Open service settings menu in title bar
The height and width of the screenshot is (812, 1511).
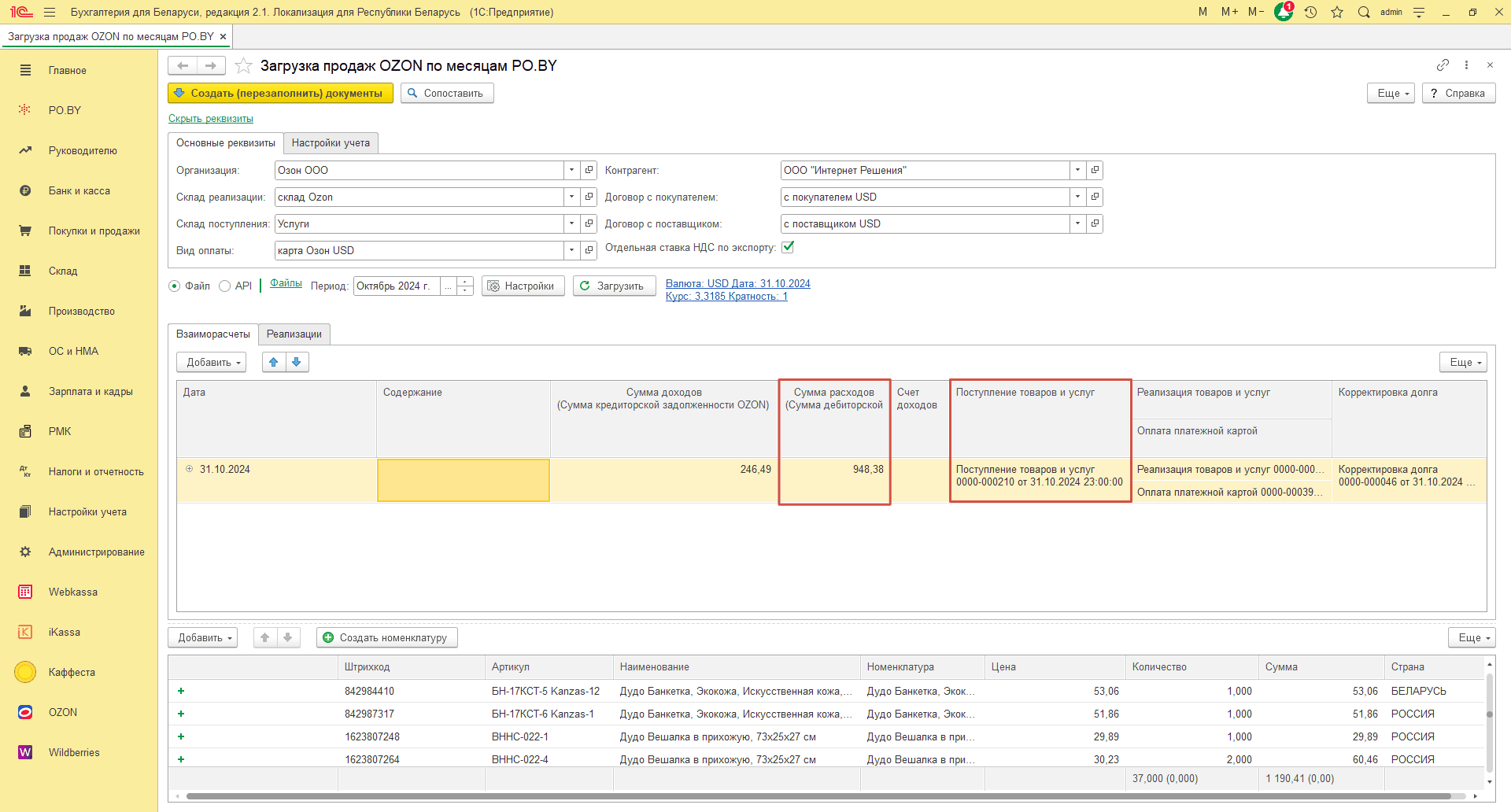point(1419,12)
